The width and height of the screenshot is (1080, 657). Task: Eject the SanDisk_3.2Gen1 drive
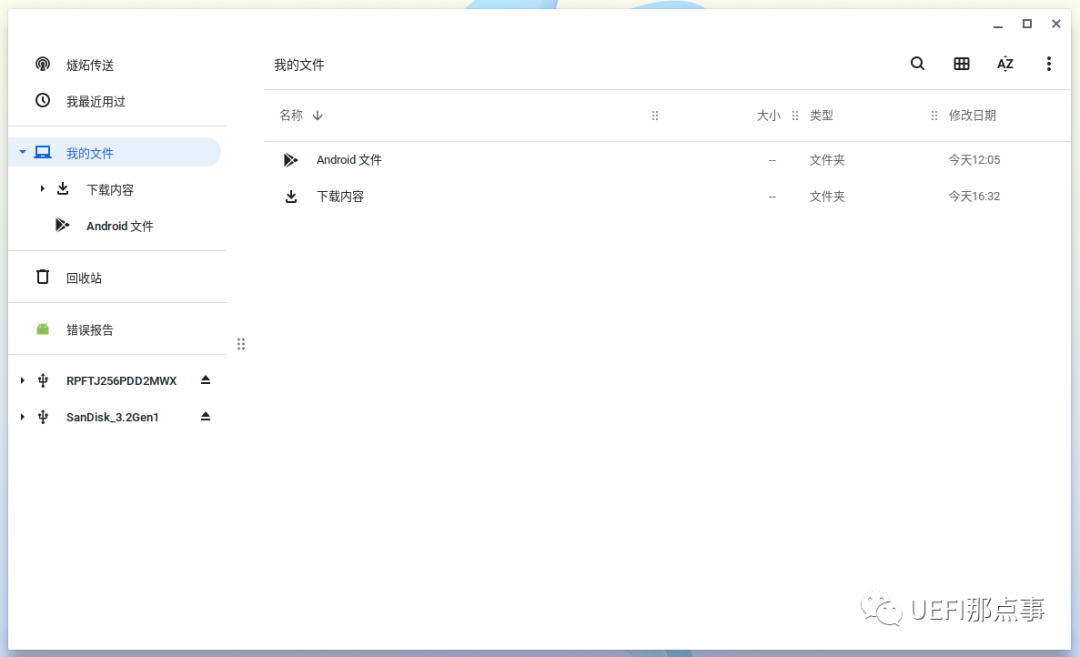point(205,416)
